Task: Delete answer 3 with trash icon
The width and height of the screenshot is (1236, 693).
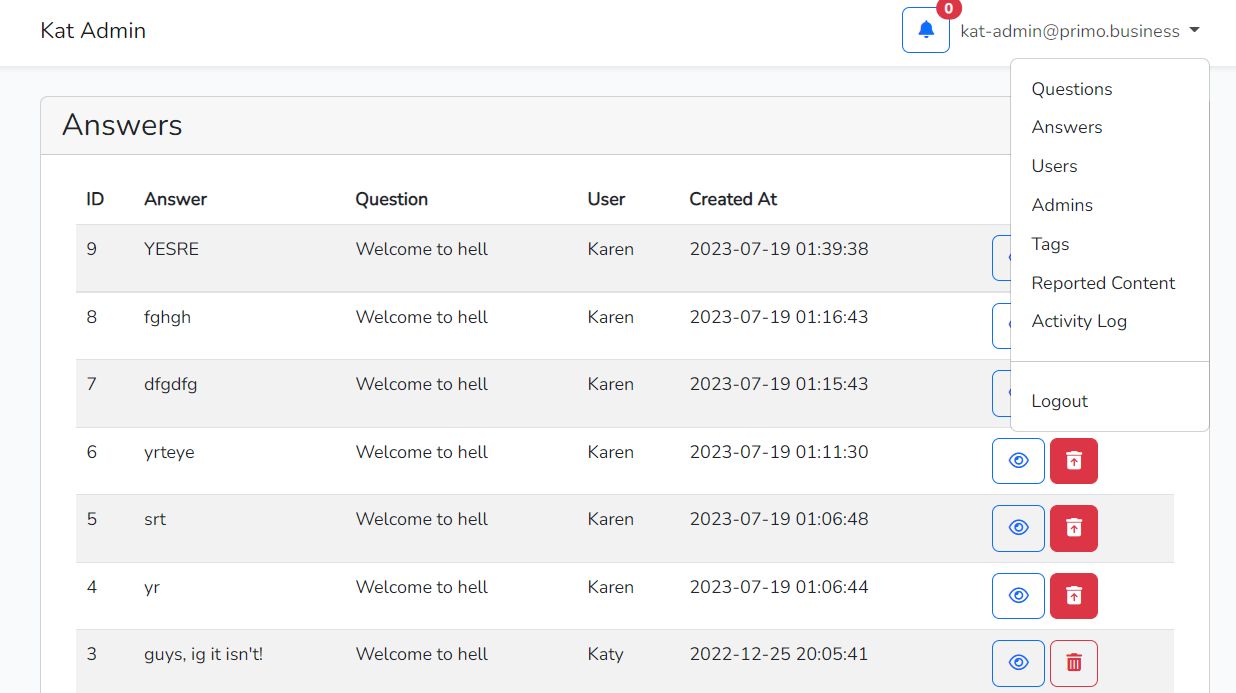Action: (1074, 663)
